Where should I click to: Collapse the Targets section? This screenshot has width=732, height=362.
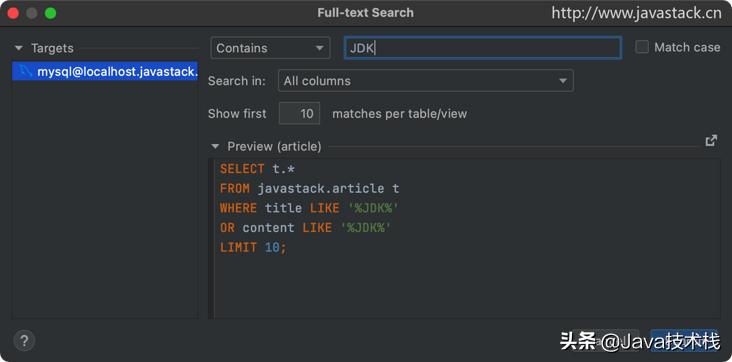pyautogui.click(x=19, y=48)
